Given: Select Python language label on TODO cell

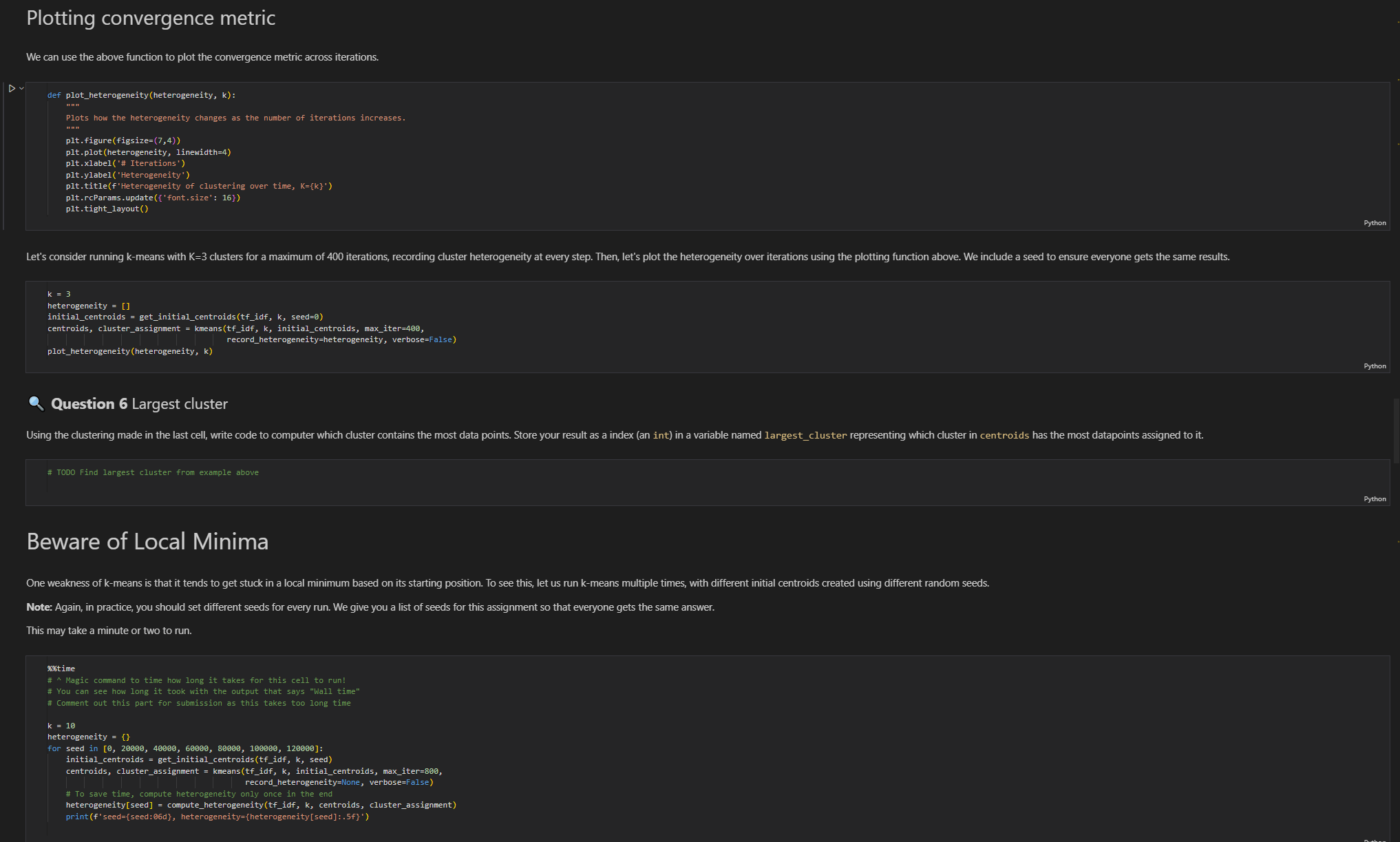Looking at the screenshot, I should 1375,499.
